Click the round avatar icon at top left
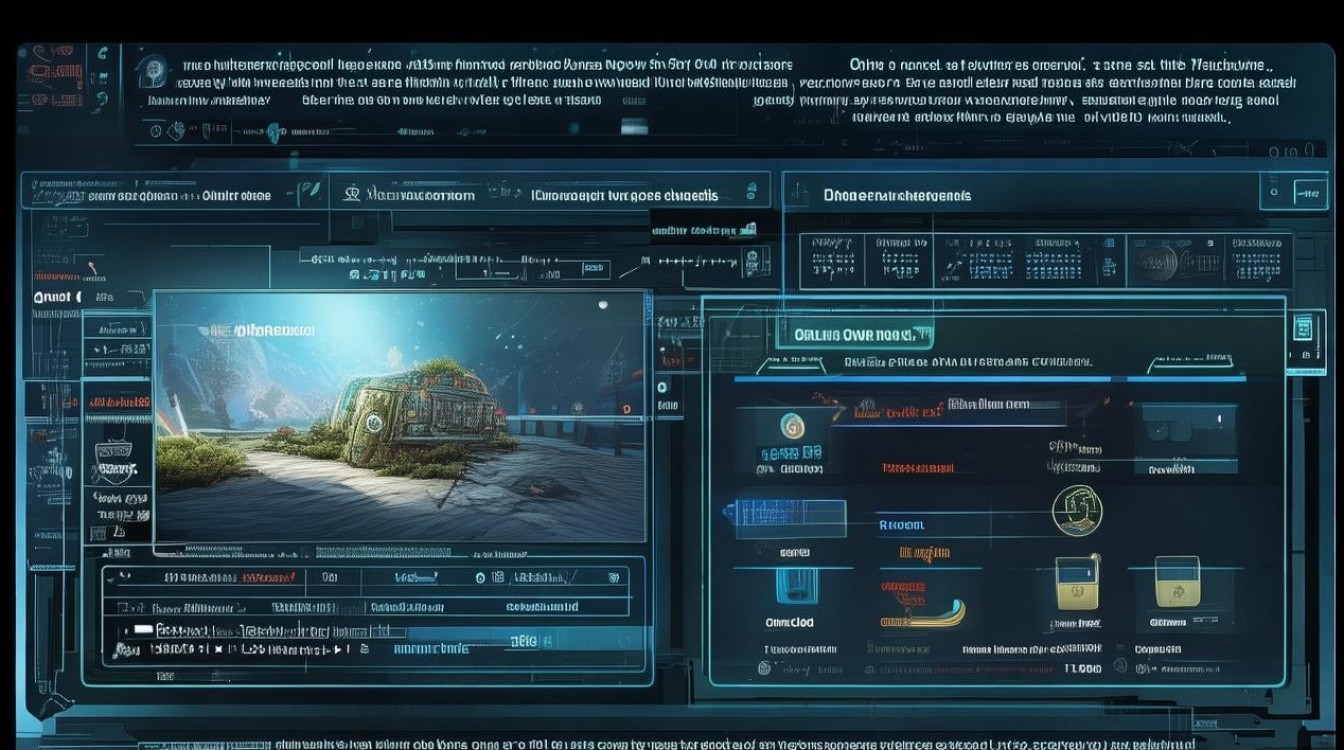The width and height of the screenshot is (1344, 750). (x=152, y=71)
